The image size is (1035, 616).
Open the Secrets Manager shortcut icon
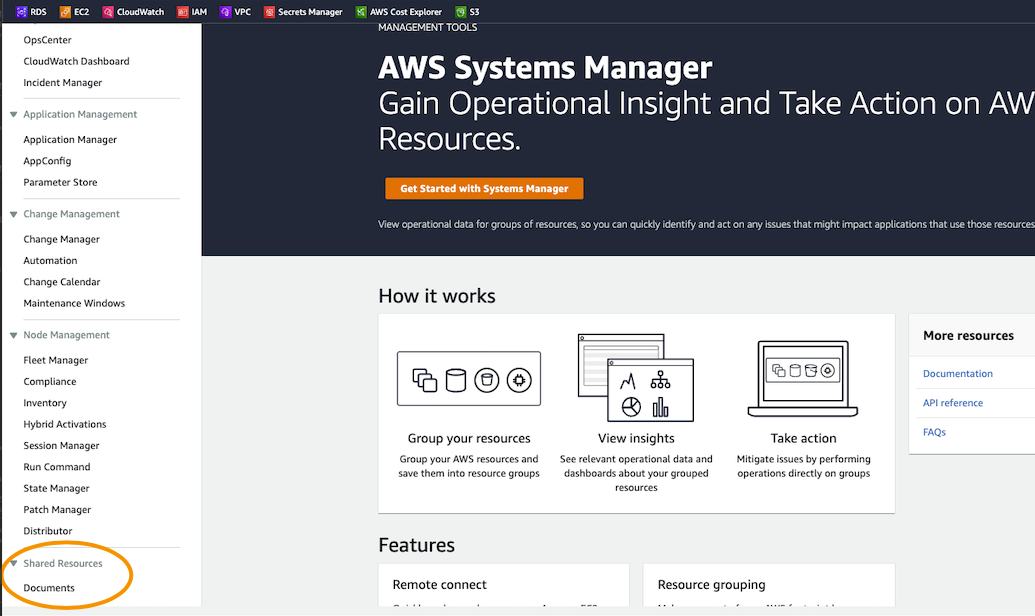pos(269,12)
